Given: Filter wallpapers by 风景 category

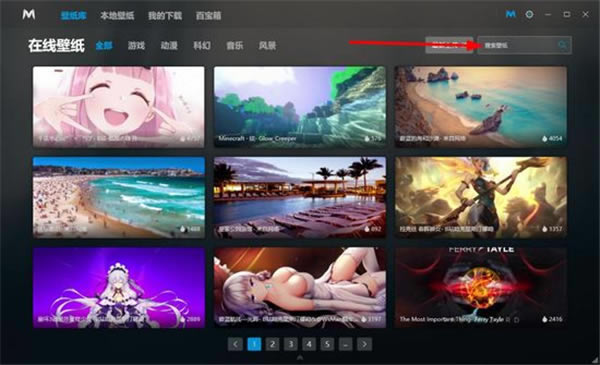Looking at the screenshot, I should pyautogui.click(x=267, y=46).
